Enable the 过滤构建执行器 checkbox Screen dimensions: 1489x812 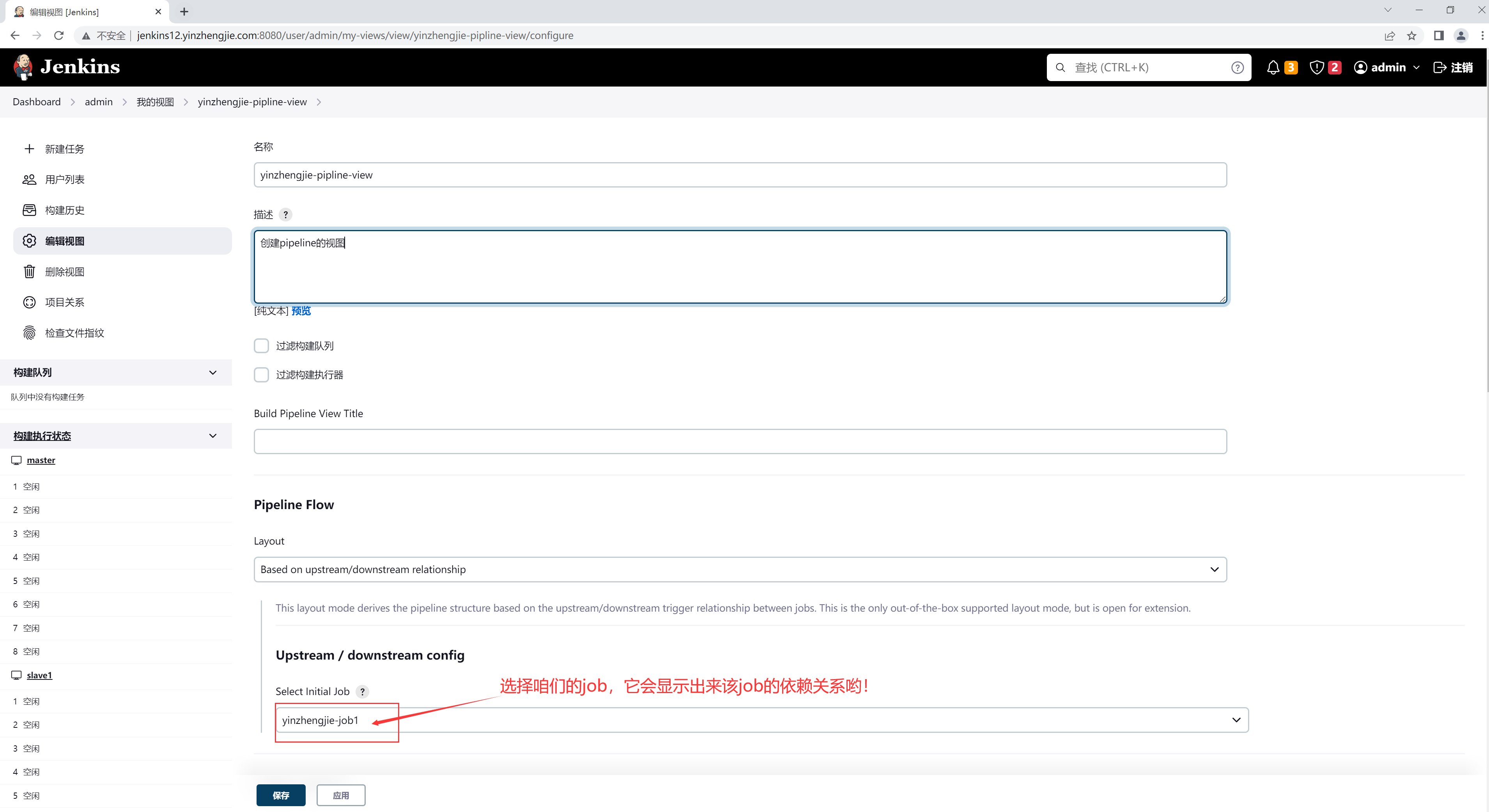coord(261,375)
